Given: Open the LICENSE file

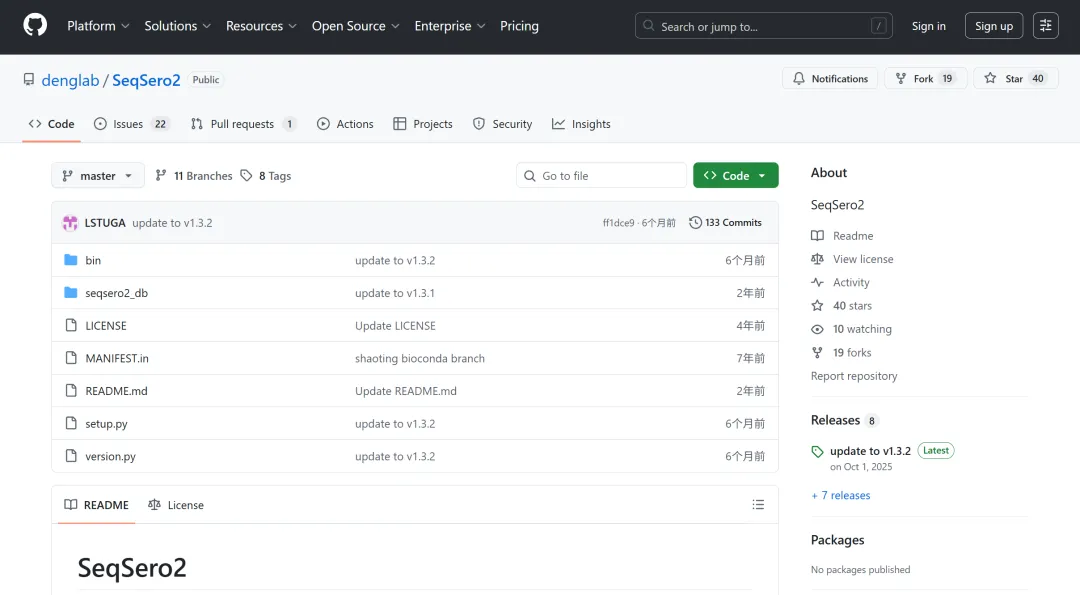Looking at the screenshot, I should 106,326.
